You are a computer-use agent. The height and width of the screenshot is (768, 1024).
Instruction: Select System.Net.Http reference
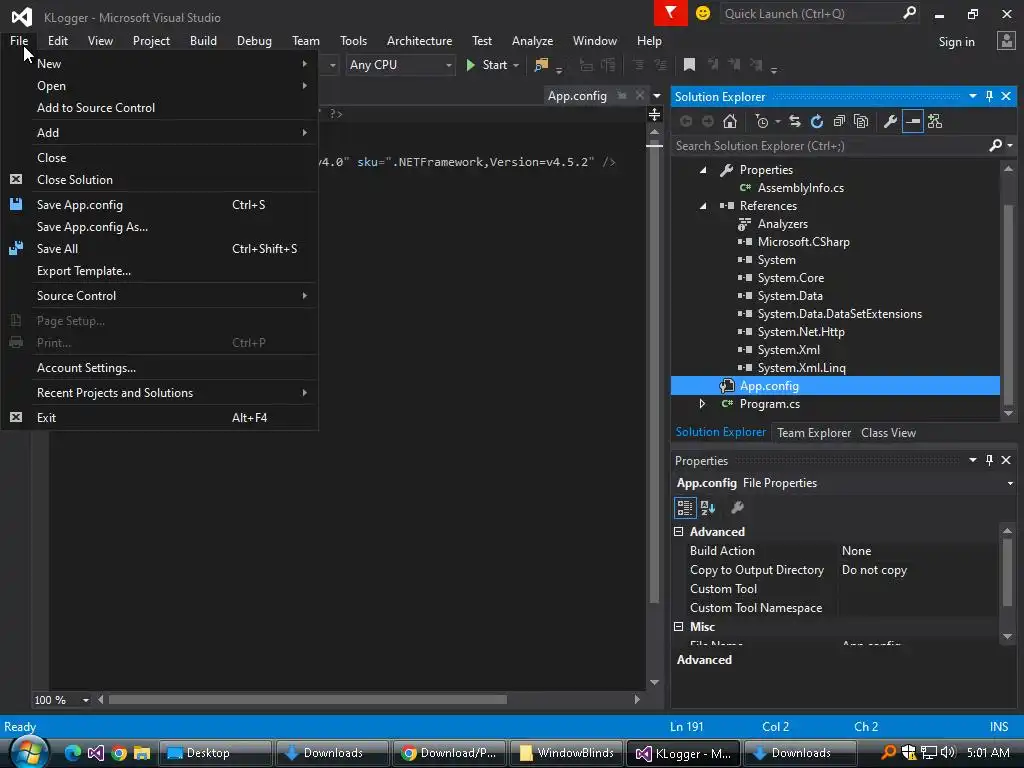tap(801, 332)
